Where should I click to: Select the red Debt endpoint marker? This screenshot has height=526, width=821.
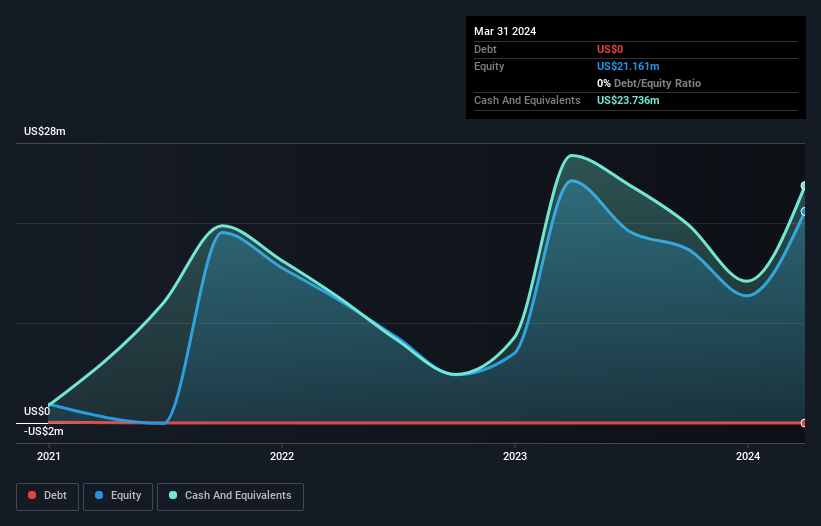(x=805, y=423)
